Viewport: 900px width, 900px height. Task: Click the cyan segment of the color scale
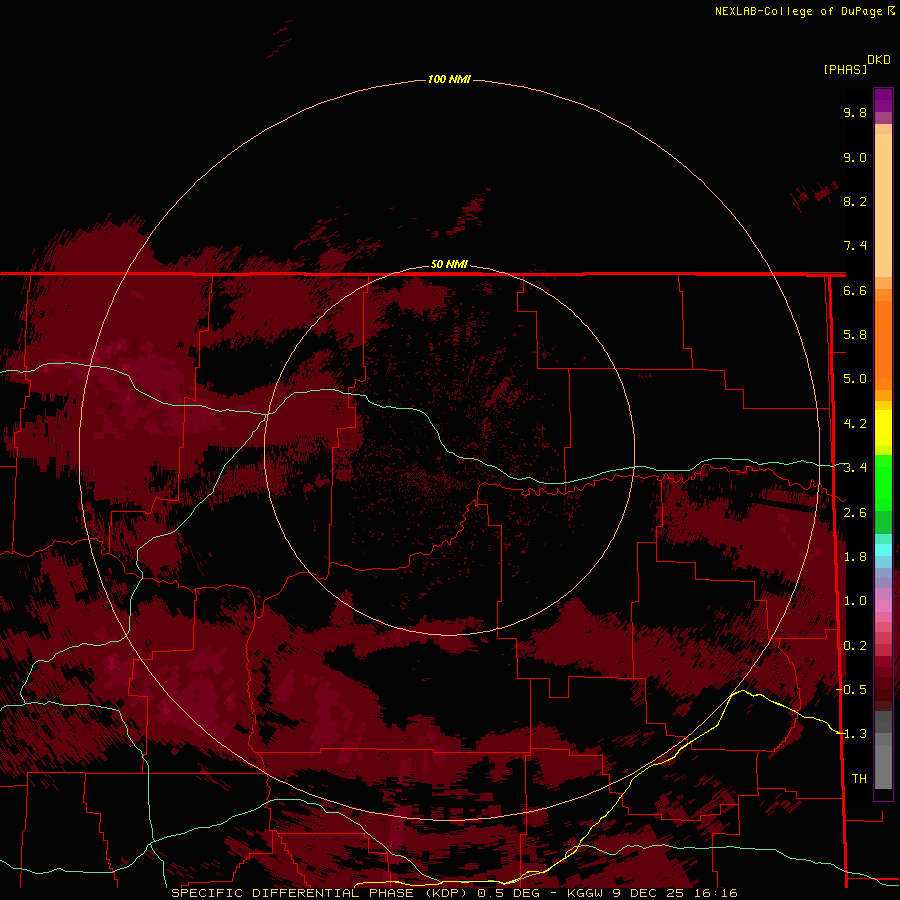[x=883, y=550]
